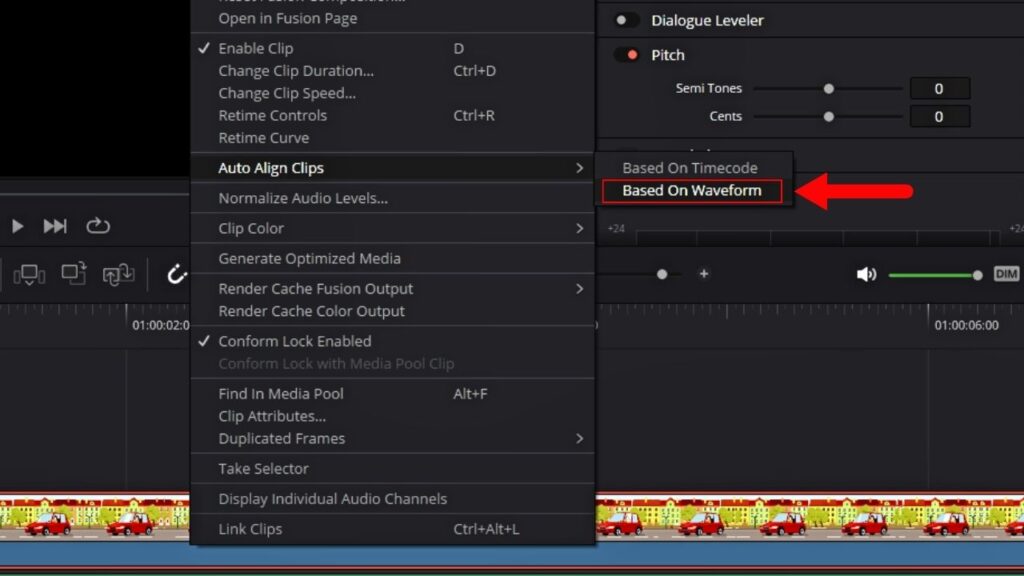Viewport: 1024px width, 576px height.
Task: Select Based On Waveform option
Action: click(x=691, y=189)
